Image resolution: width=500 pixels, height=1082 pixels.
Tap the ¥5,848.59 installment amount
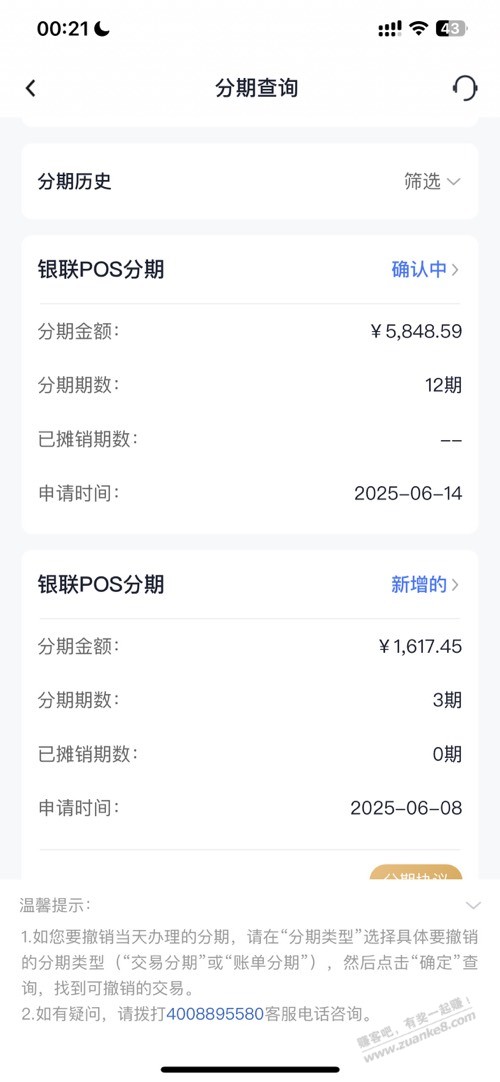click(416, 331)
